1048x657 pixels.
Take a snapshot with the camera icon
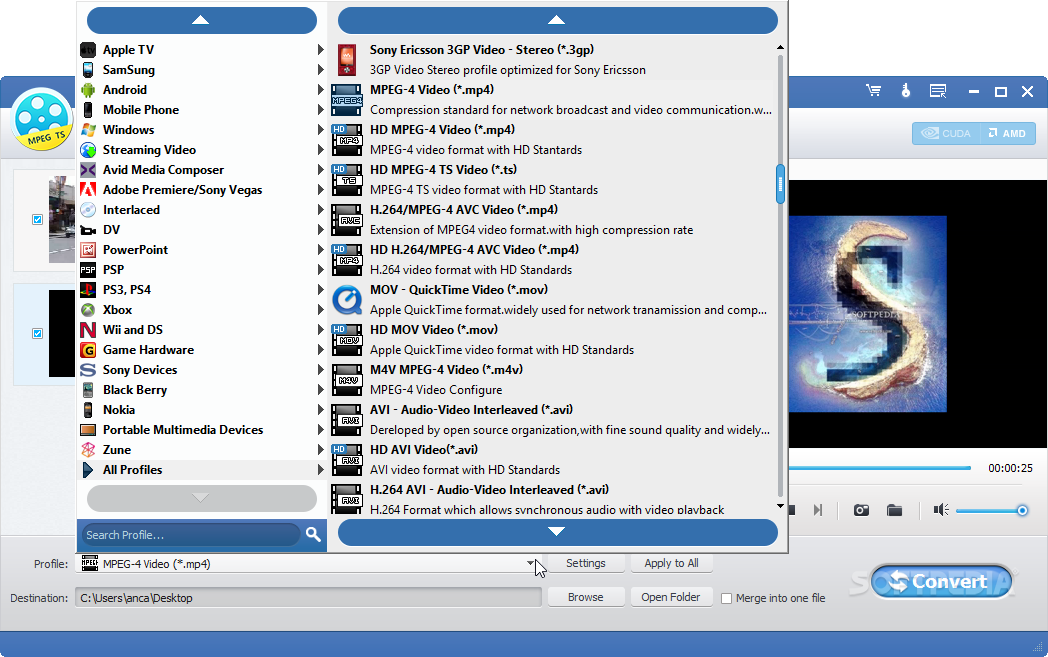click(x=862, y=511)
